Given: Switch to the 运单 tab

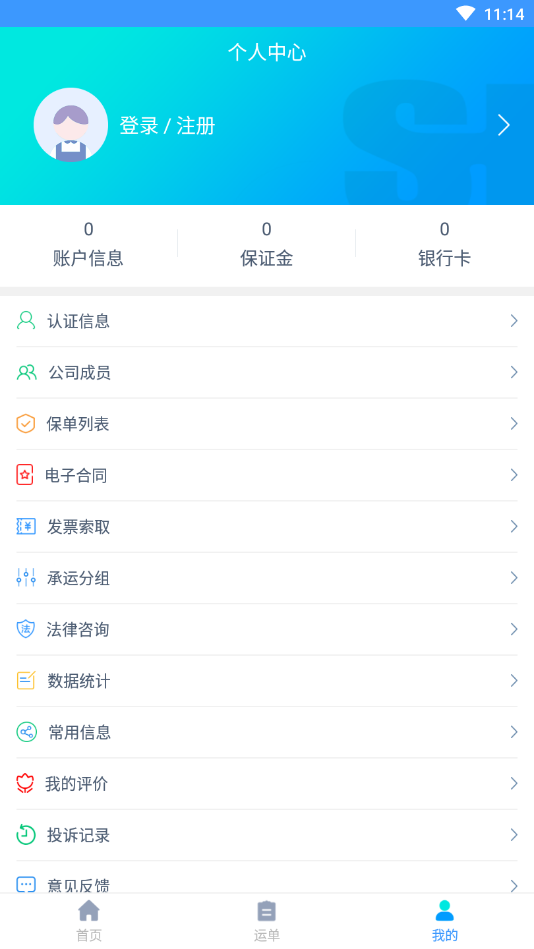Looking at the screenshot, I should (x=267, y=921).
